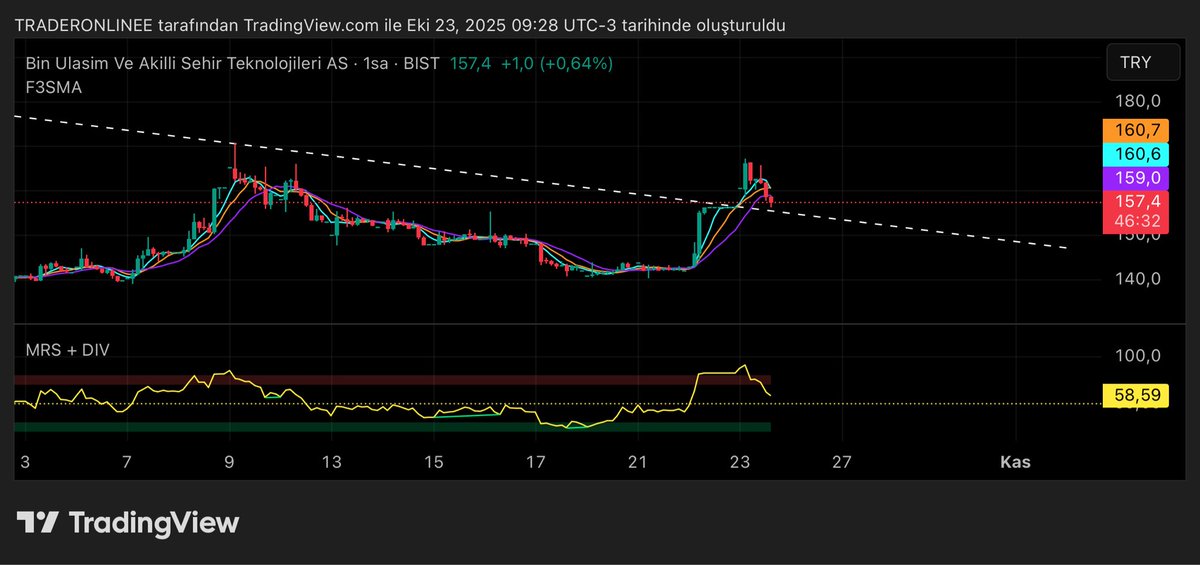Click the 13 date label on time axis
Image resolution: width=1200 pixels, height=565 pixels.
[x=332, y=461]
